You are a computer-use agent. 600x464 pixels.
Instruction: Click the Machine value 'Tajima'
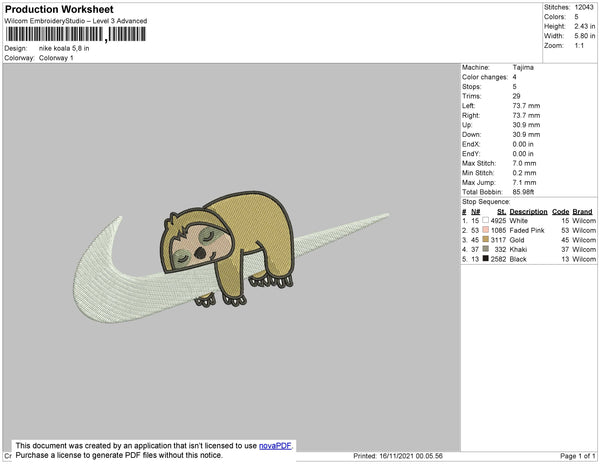click(x=523, y=67)
